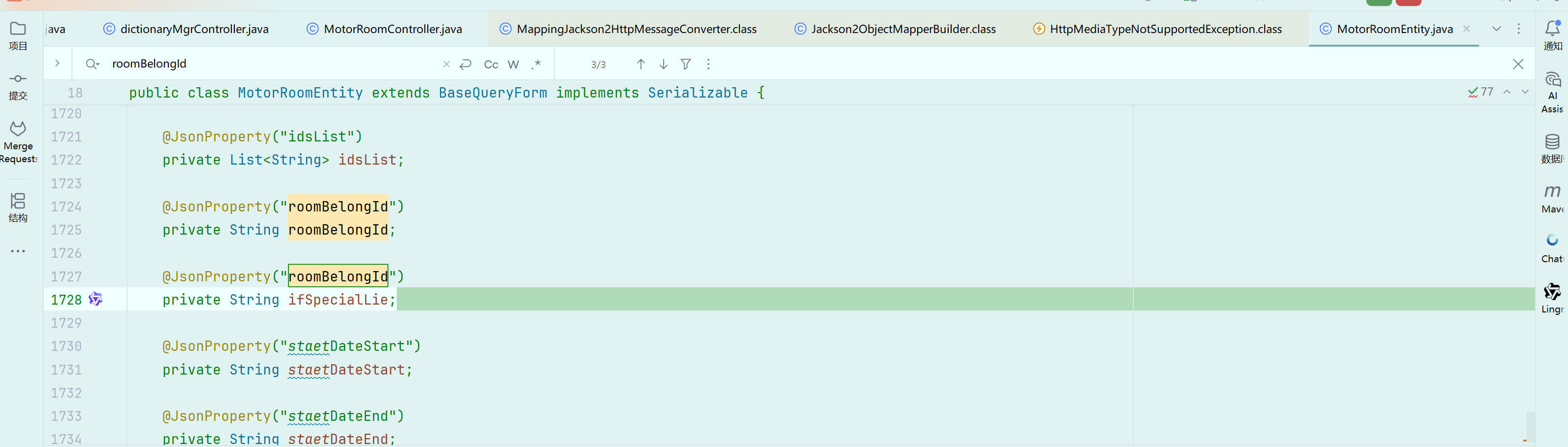Show hidden editor tabs dropdown
The height and width of the screenshot is (447, 1568).
(x=1497, y=29)
